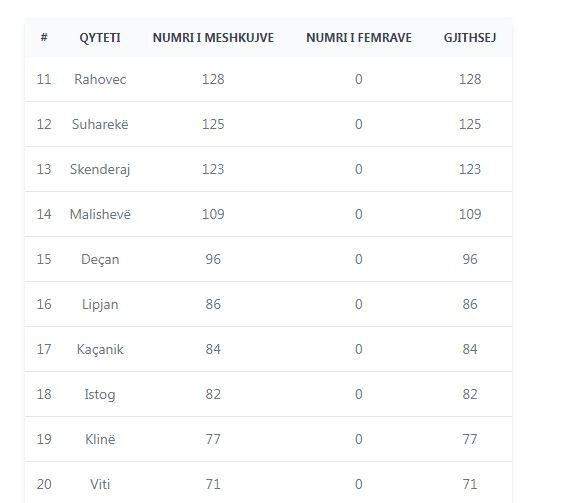Select the Kaçanik row name
The height and width of the screenshot is (503, 580).
[100, 350]
